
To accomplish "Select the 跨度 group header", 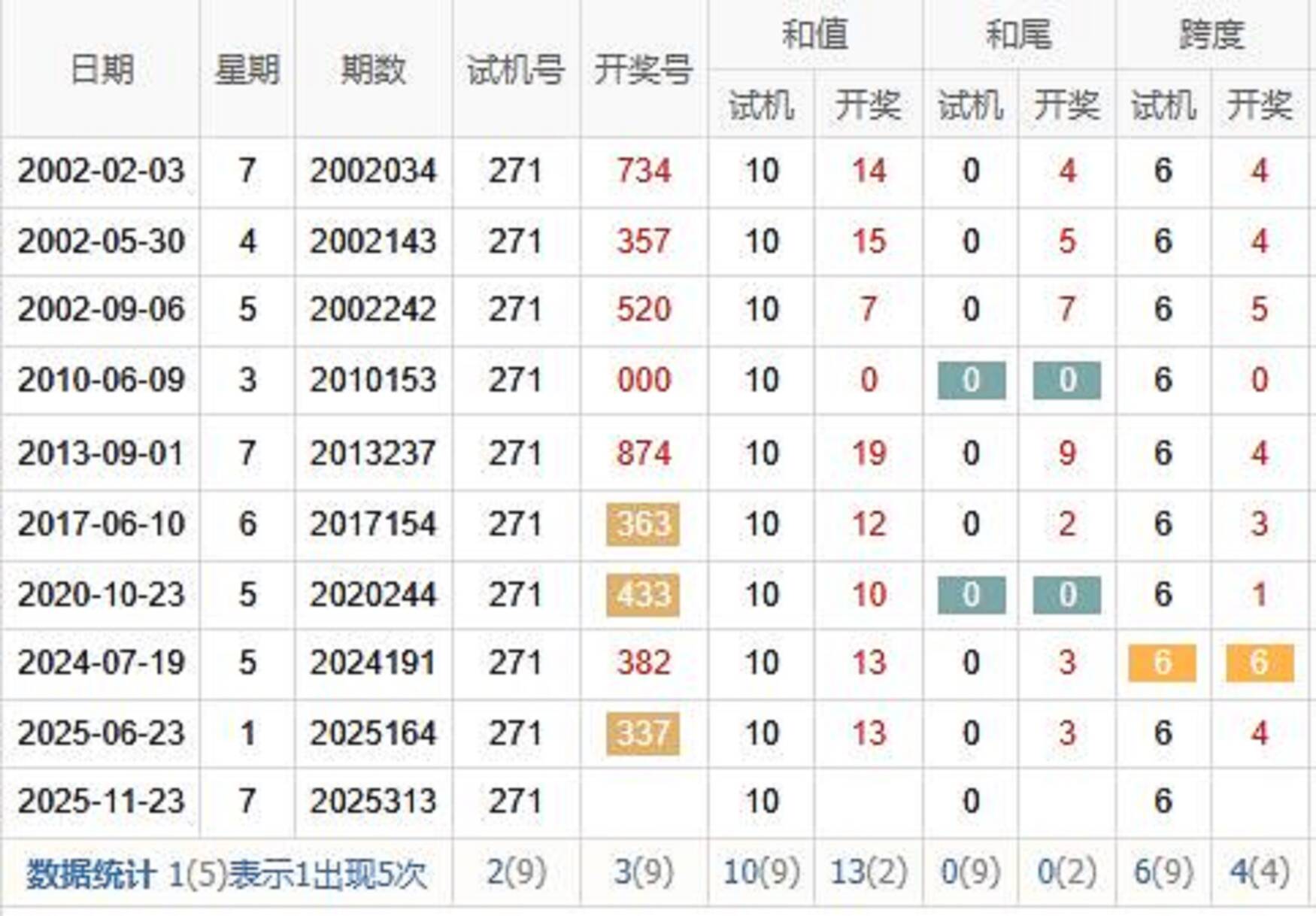I will click(x=1211, y=35).
